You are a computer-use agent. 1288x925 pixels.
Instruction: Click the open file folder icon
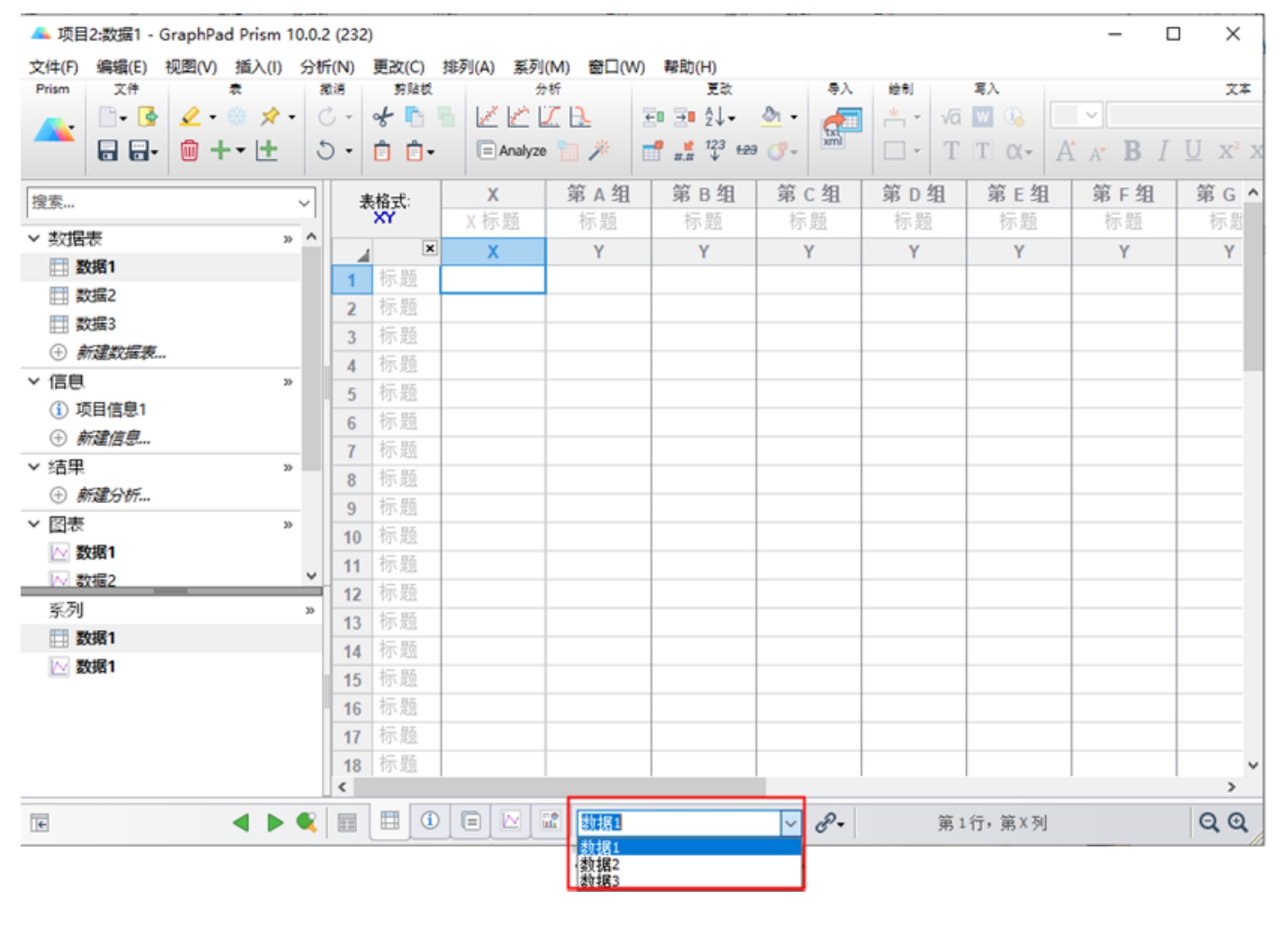[148, 117]
